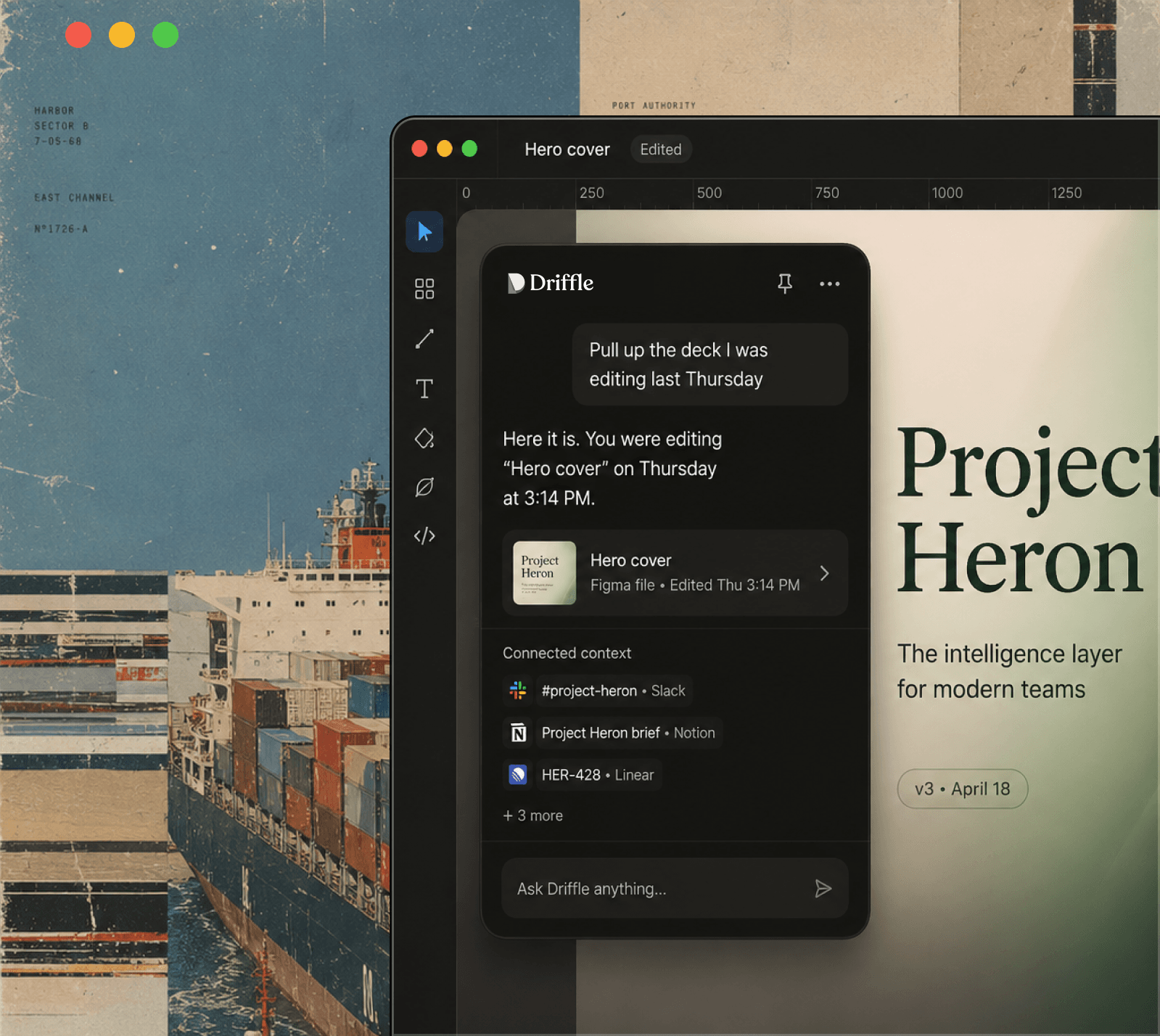
Task: Select the intelligence layer tagline text
Action: point(1010,671)
